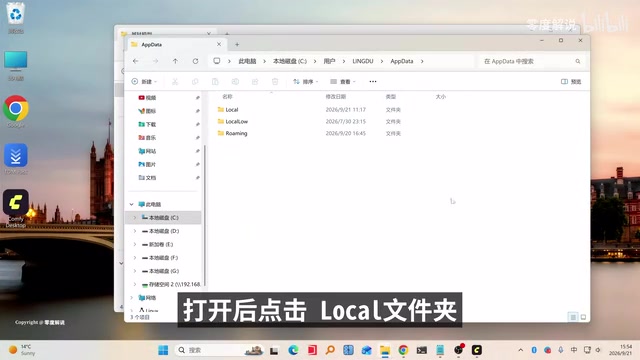Image resolution: width=640 pixels, height=360 pixels.
Task: Navigate up one folder level
Action: tap(175, 61)
